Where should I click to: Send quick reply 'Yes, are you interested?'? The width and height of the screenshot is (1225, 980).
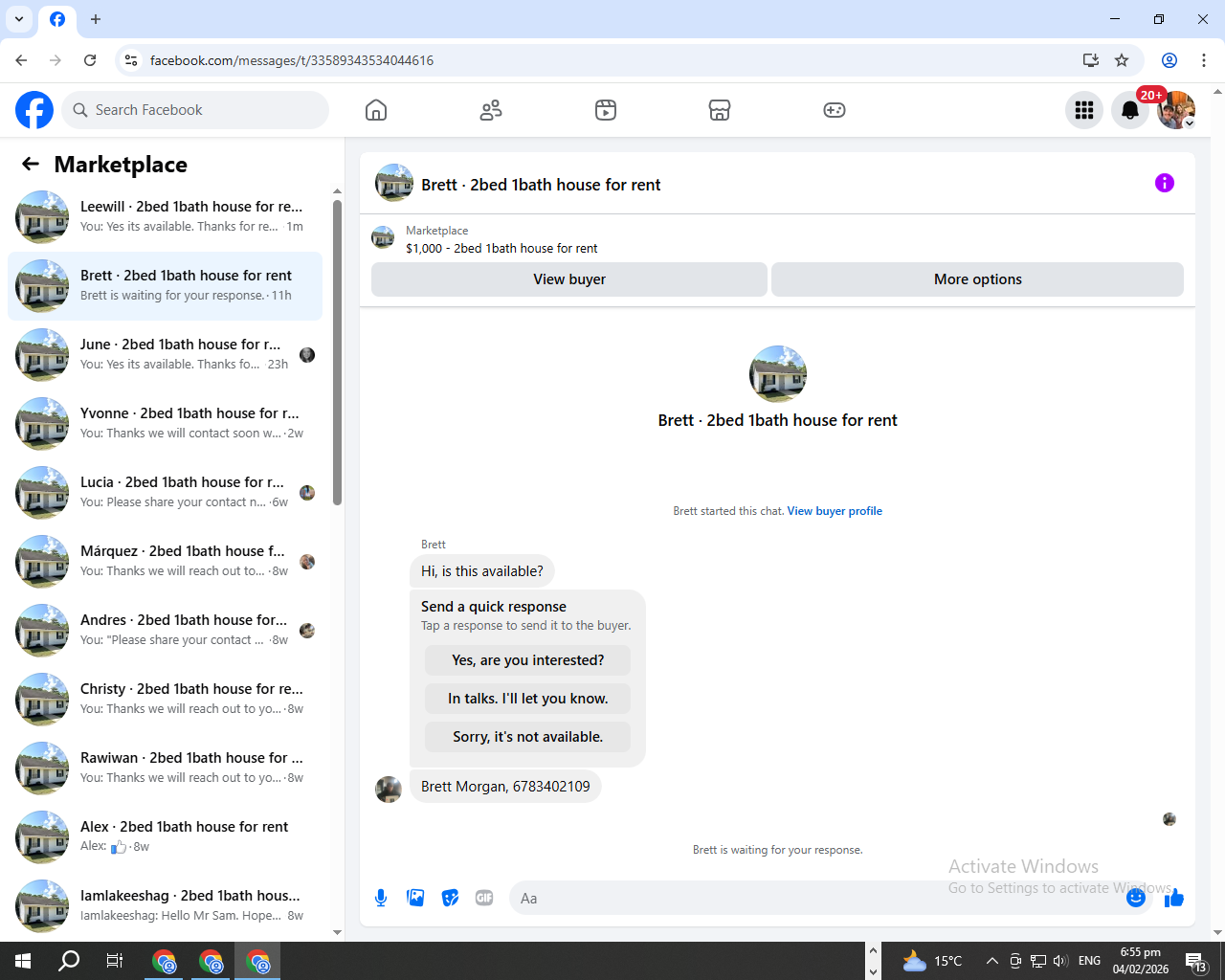point(527,660)
